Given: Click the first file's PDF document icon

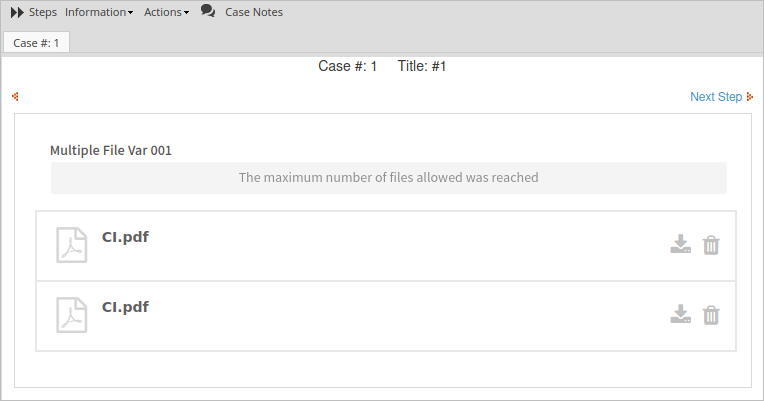Looking at the screenshot, I should click(x=71, y=245).
